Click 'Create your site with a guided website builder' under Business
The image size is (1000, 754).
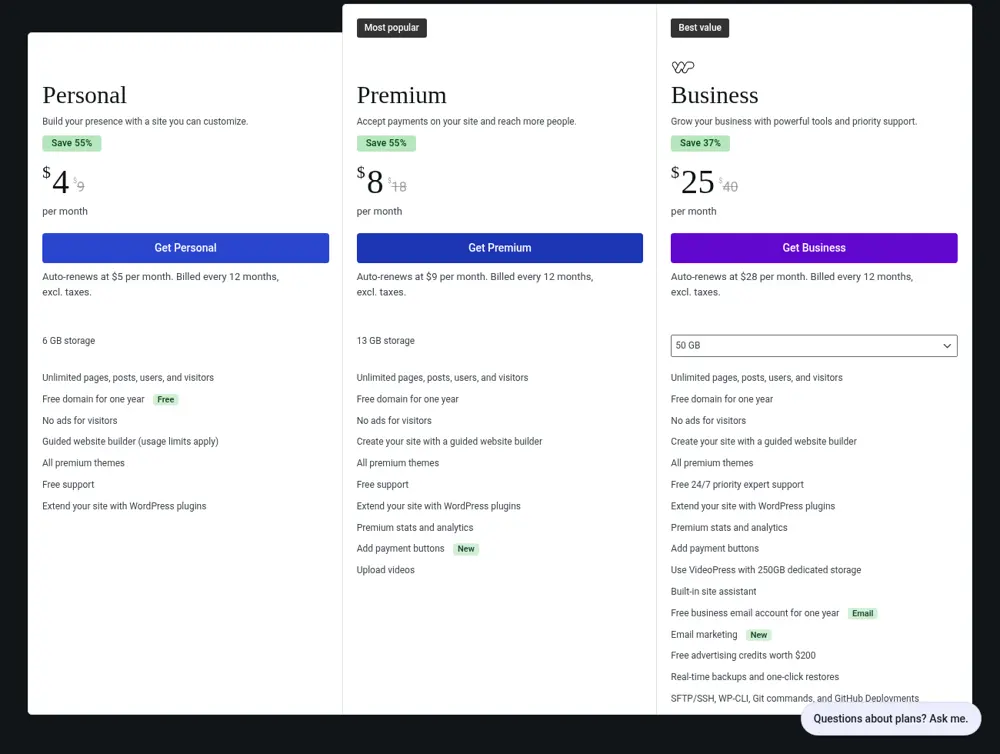point(763,441)
